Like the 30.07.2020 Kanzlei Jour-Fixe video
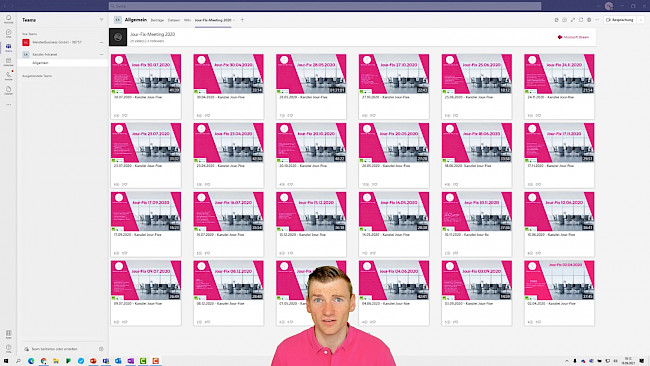Screen dimensions: 650x366 point(124,116)
